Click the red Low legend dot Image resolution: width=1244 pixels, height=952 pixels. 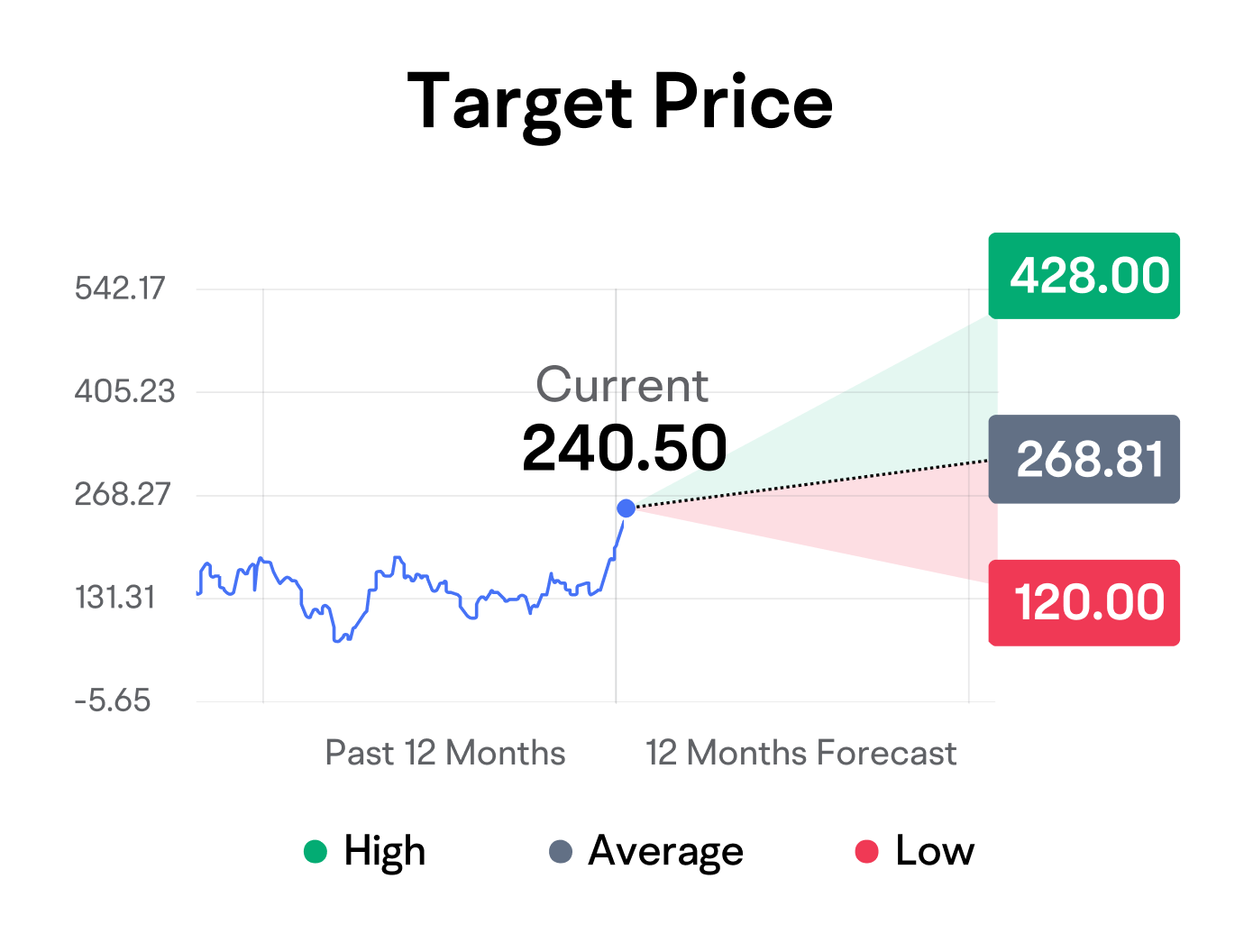866,851
